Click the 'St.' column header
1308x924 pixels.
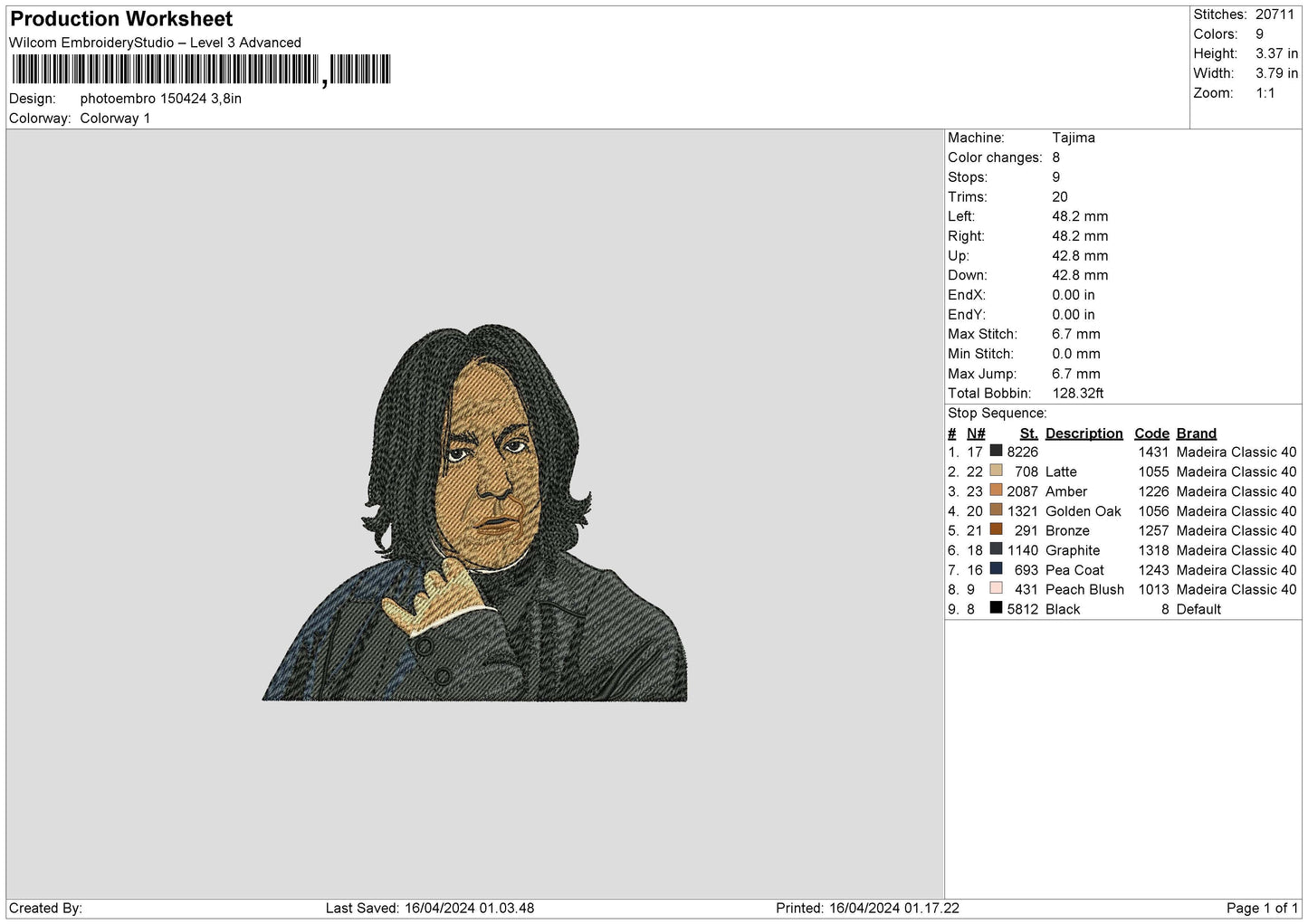pos(1028,433)
